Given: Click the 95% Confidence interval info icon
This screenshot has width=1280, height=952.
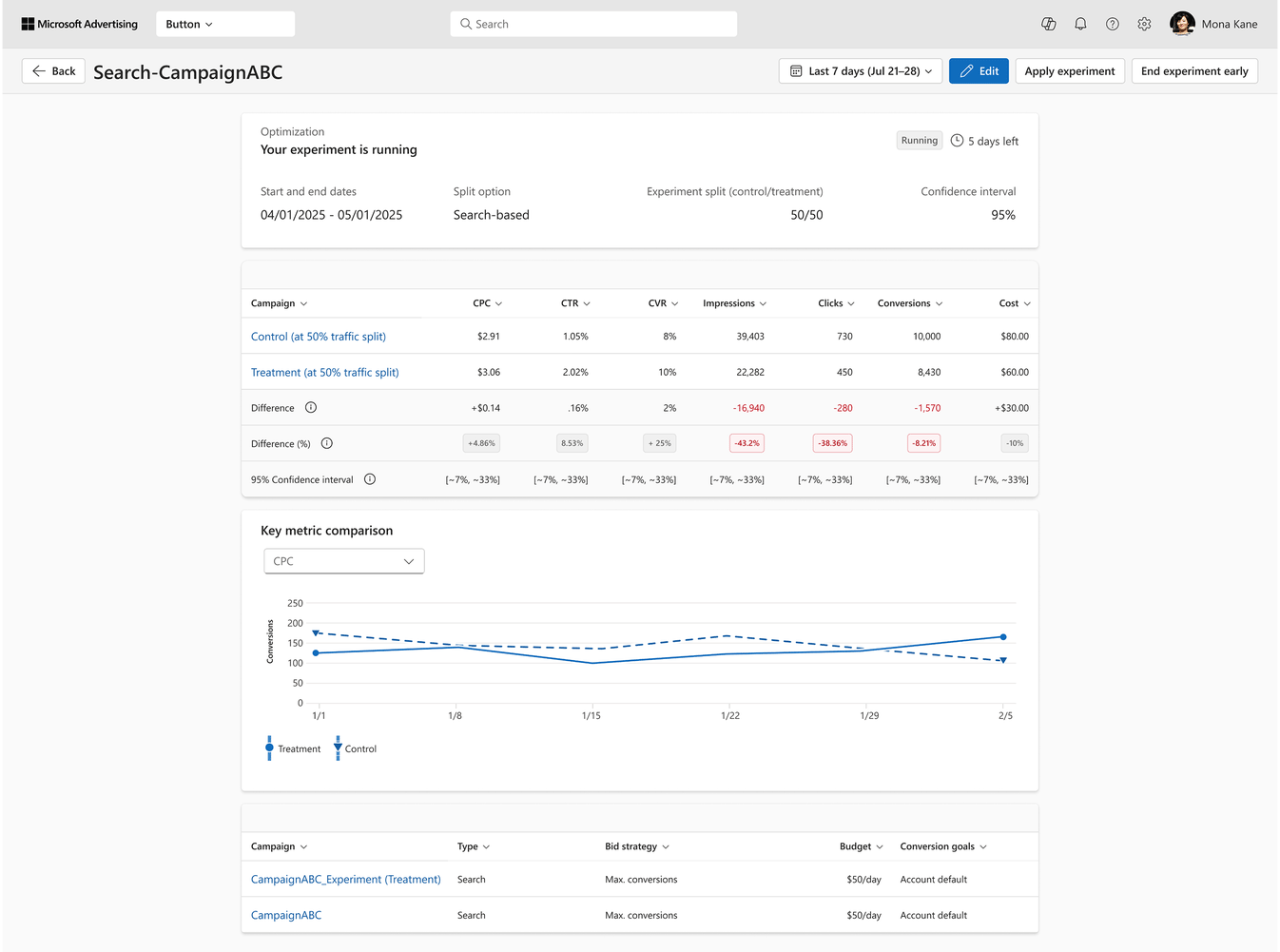Looking at the screenshot, I should tap(370, 479).
